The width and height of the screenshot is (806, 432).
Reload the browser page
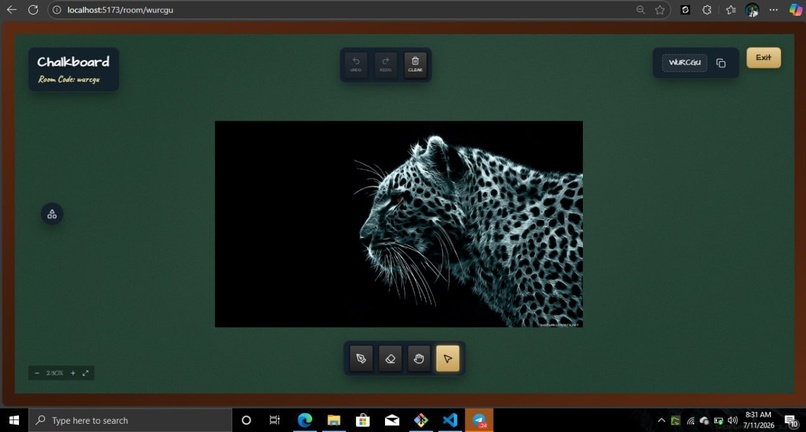[33, 10]
